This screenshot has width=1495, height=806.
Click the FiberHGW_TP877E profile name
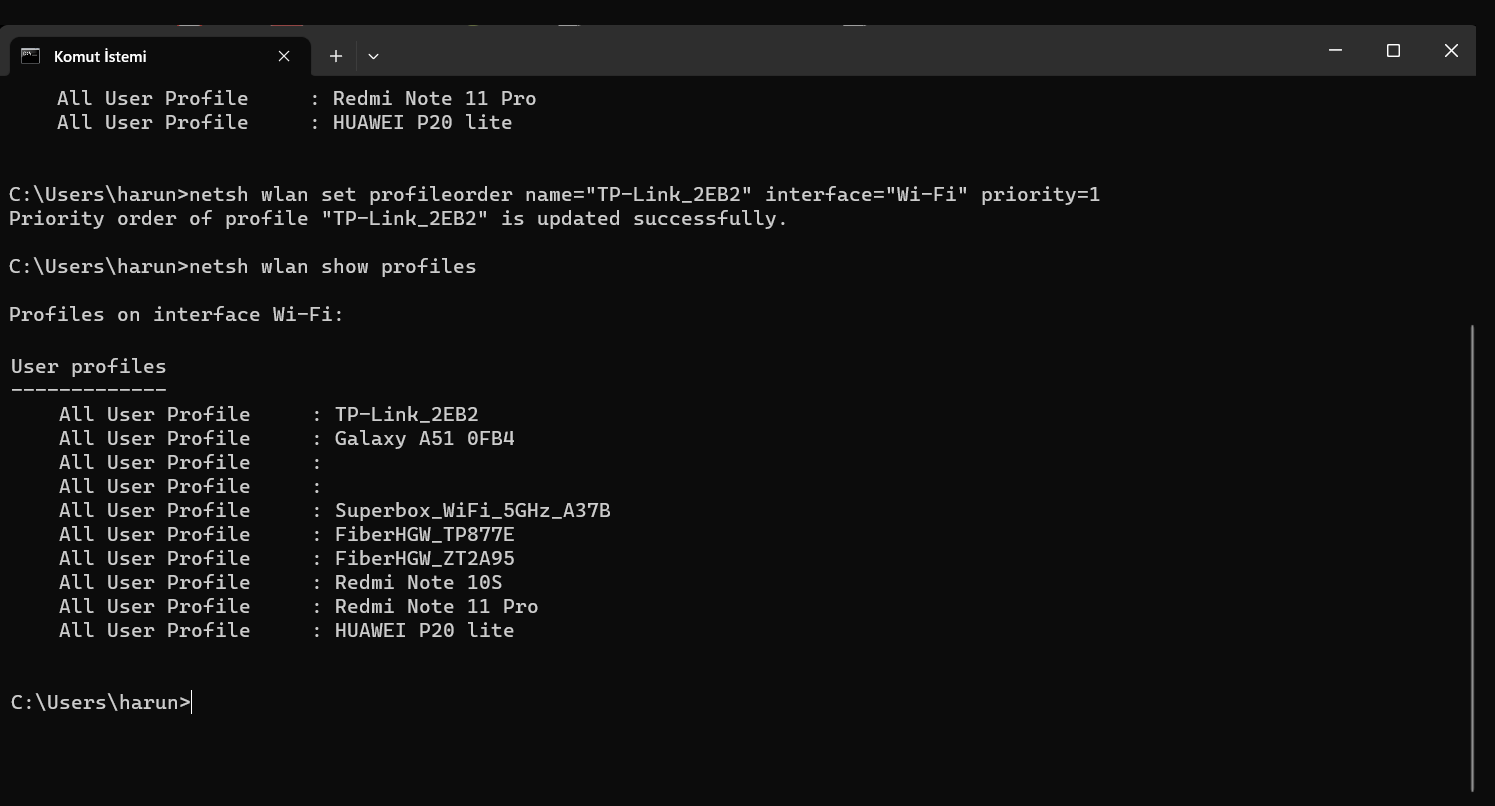pos(424,534)
